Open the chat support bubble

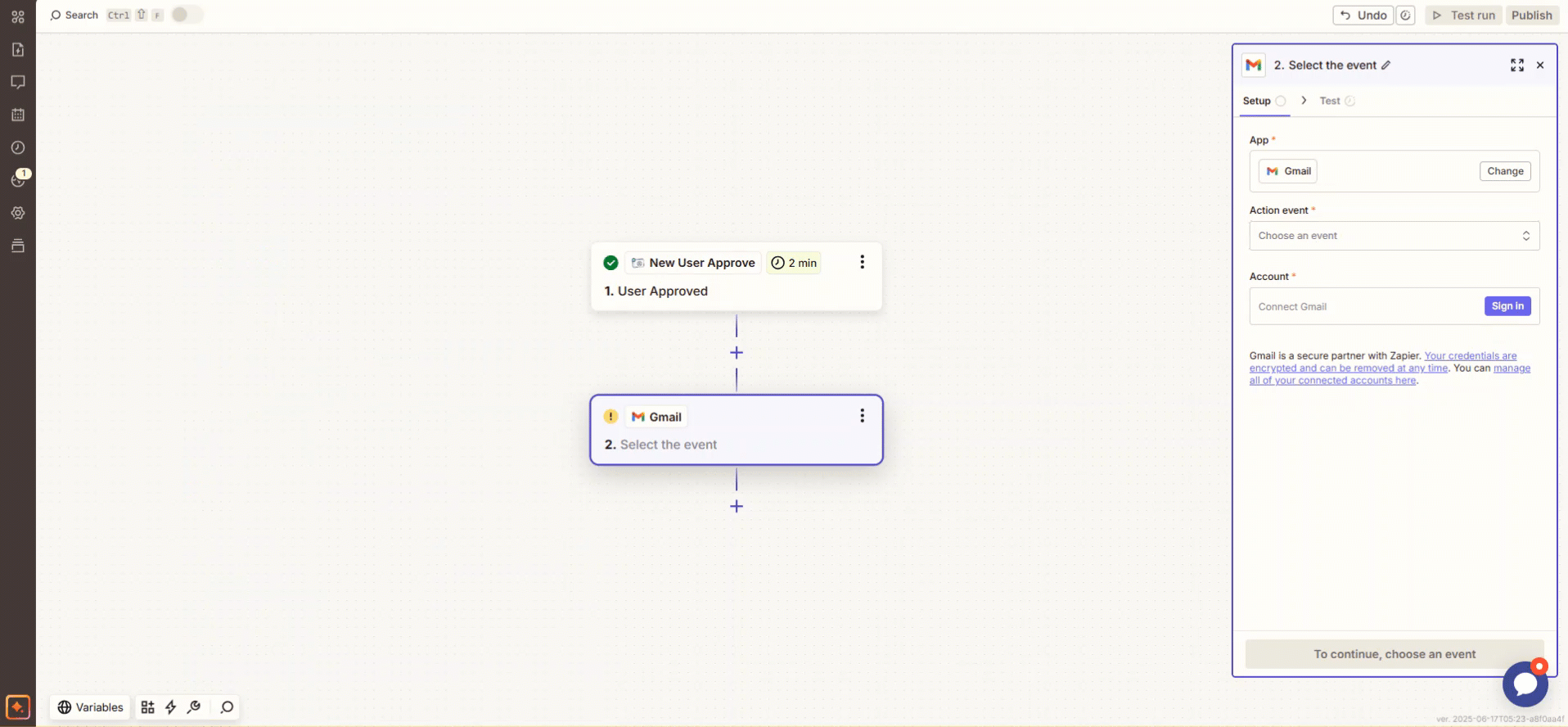1525,684
